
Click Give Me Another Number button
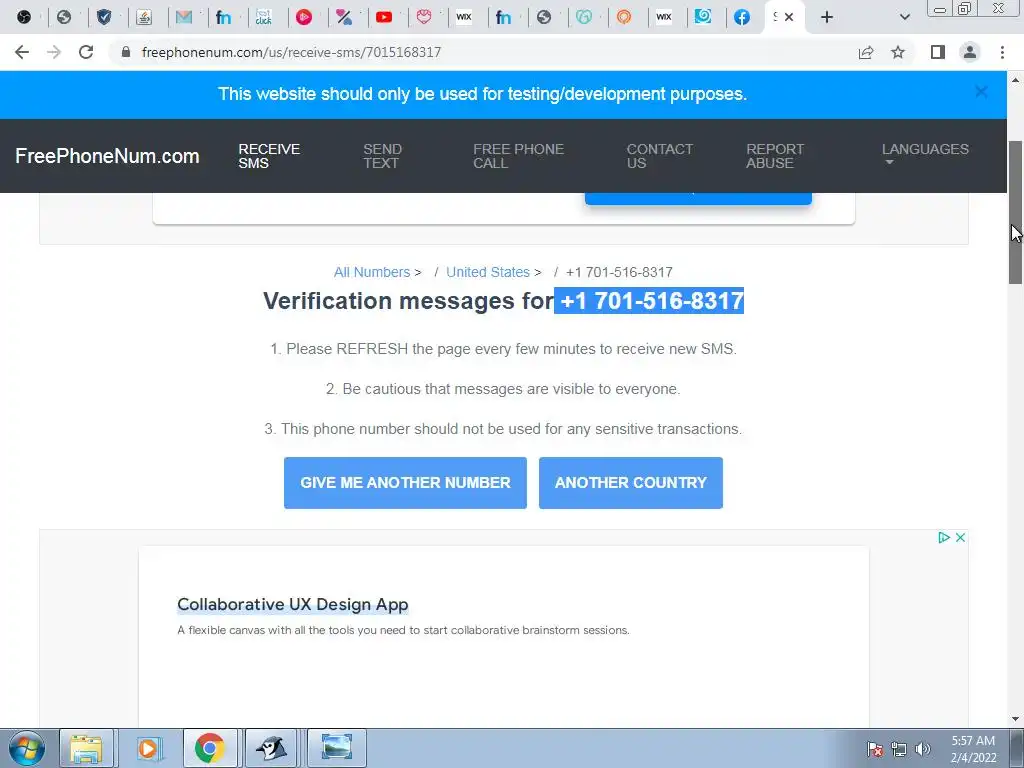click(x=406, y=483)
